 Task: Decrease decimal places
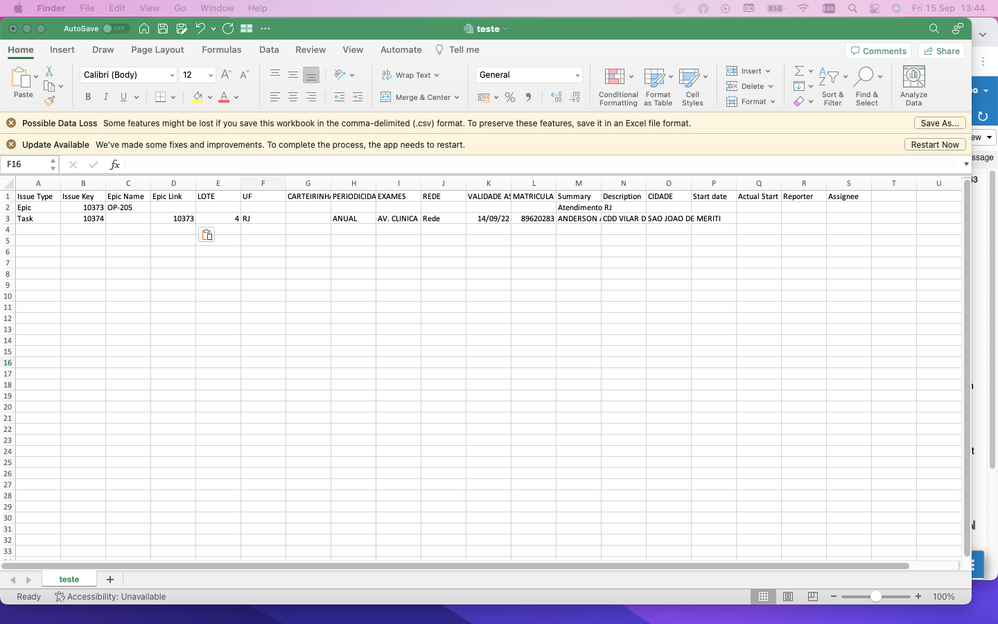click(575, 97)
